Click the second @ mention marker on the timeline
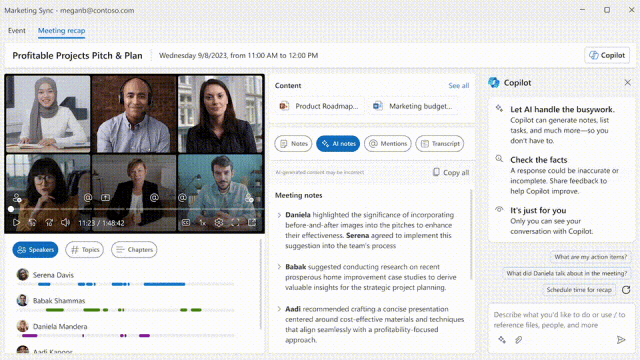 click(x=154, y=198)
